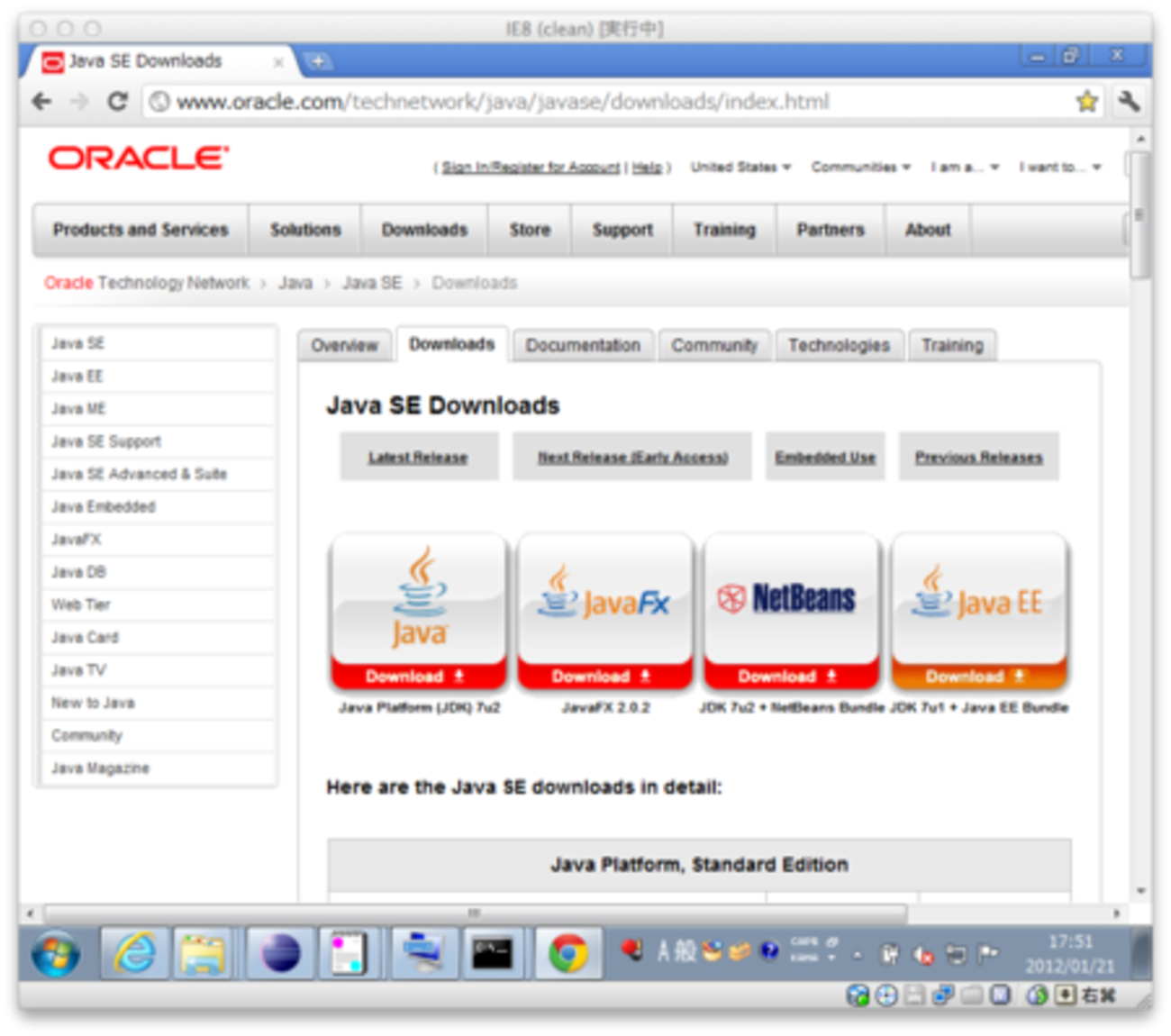Open the Help link near Sign In

coord(647,168)
